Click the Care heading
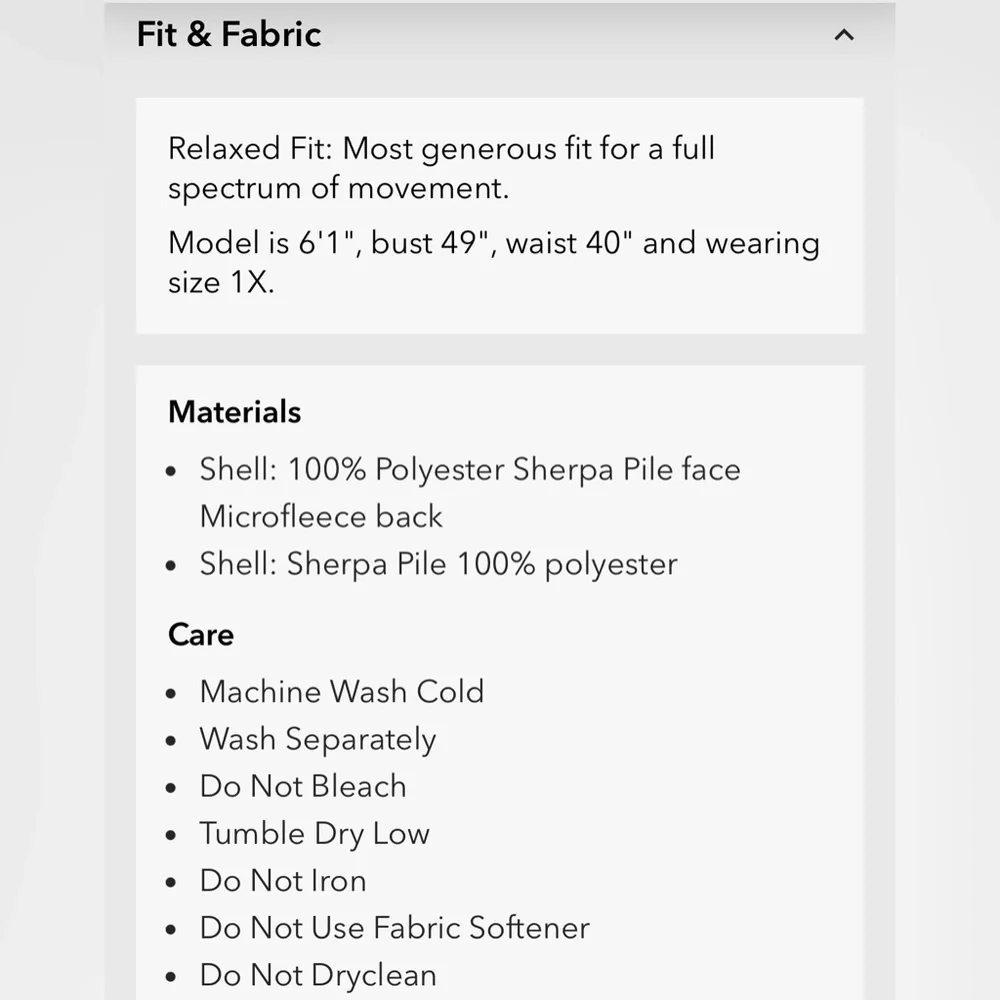 click(x=201, y=635)
